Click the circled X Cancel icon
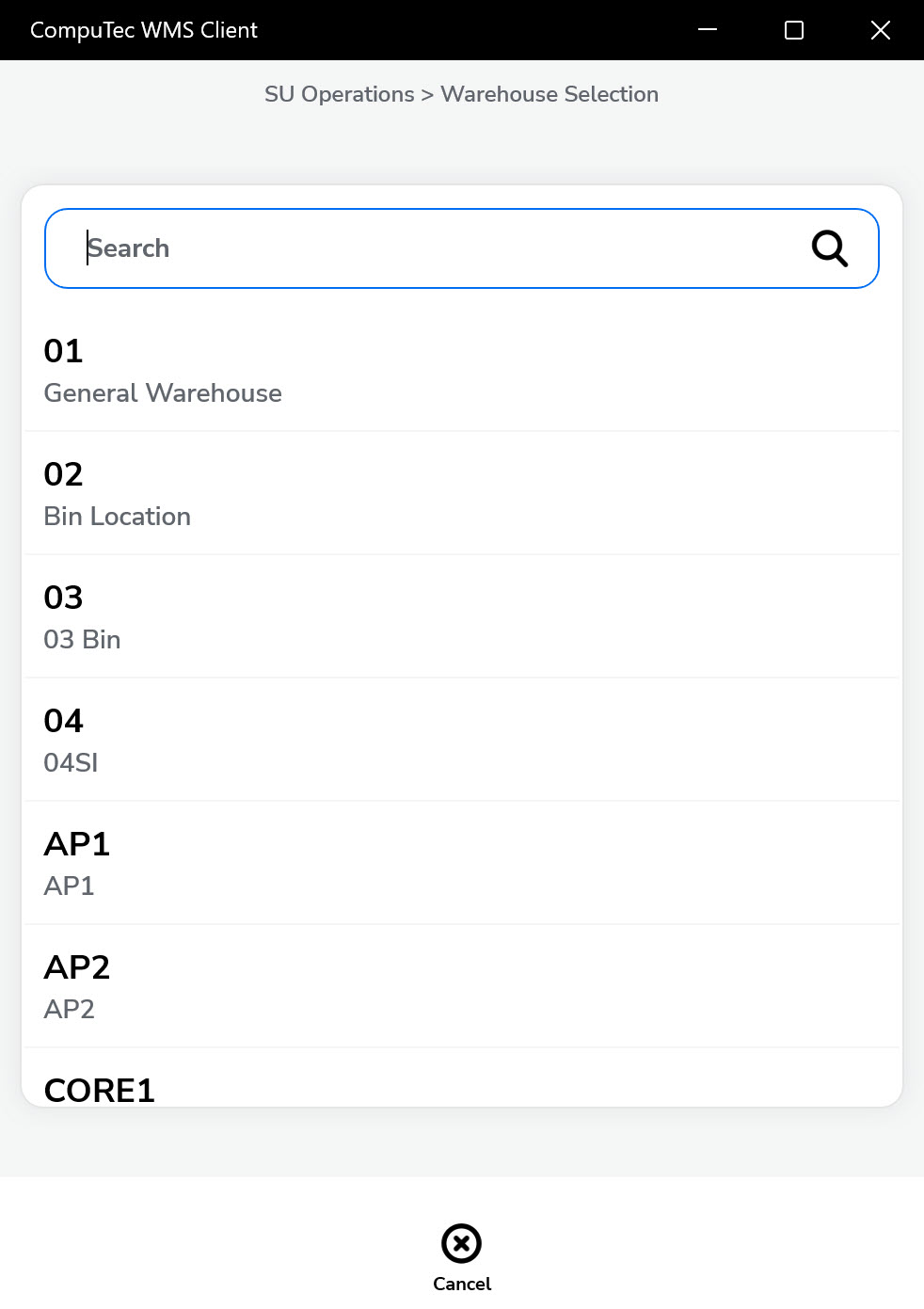 coord(461,1243)
